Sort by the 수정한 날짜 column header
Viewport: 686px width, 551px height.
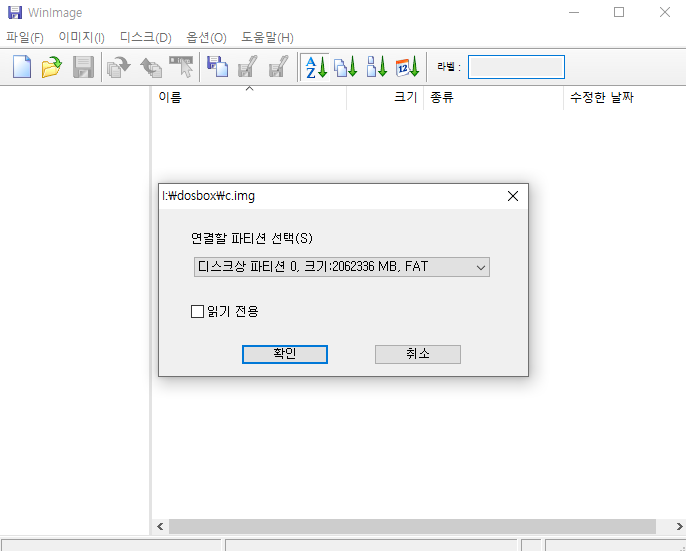pyautogui.click(x=625, y=97)
